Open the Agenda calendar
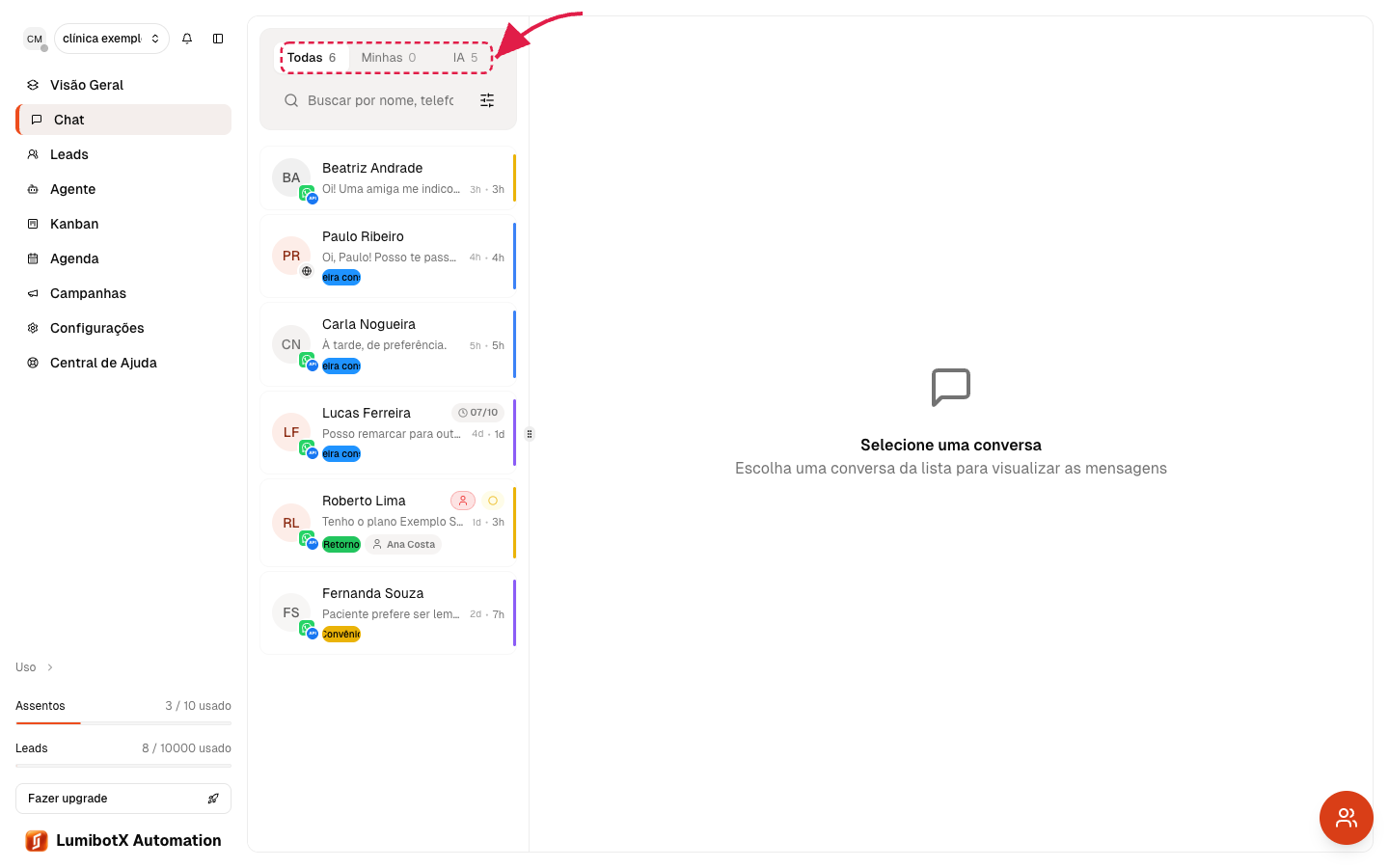This screenshot has width=1389, height=868. point(123,258)
